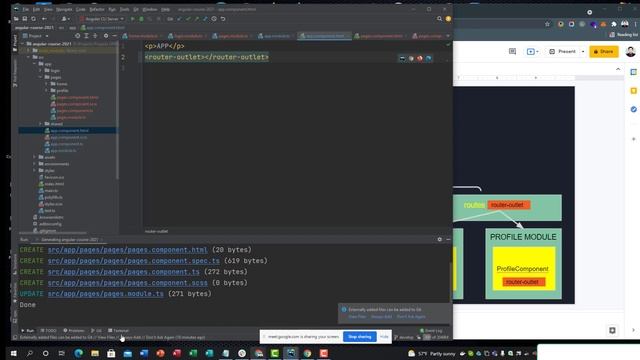Click the taskbar search magnifier

29,353
